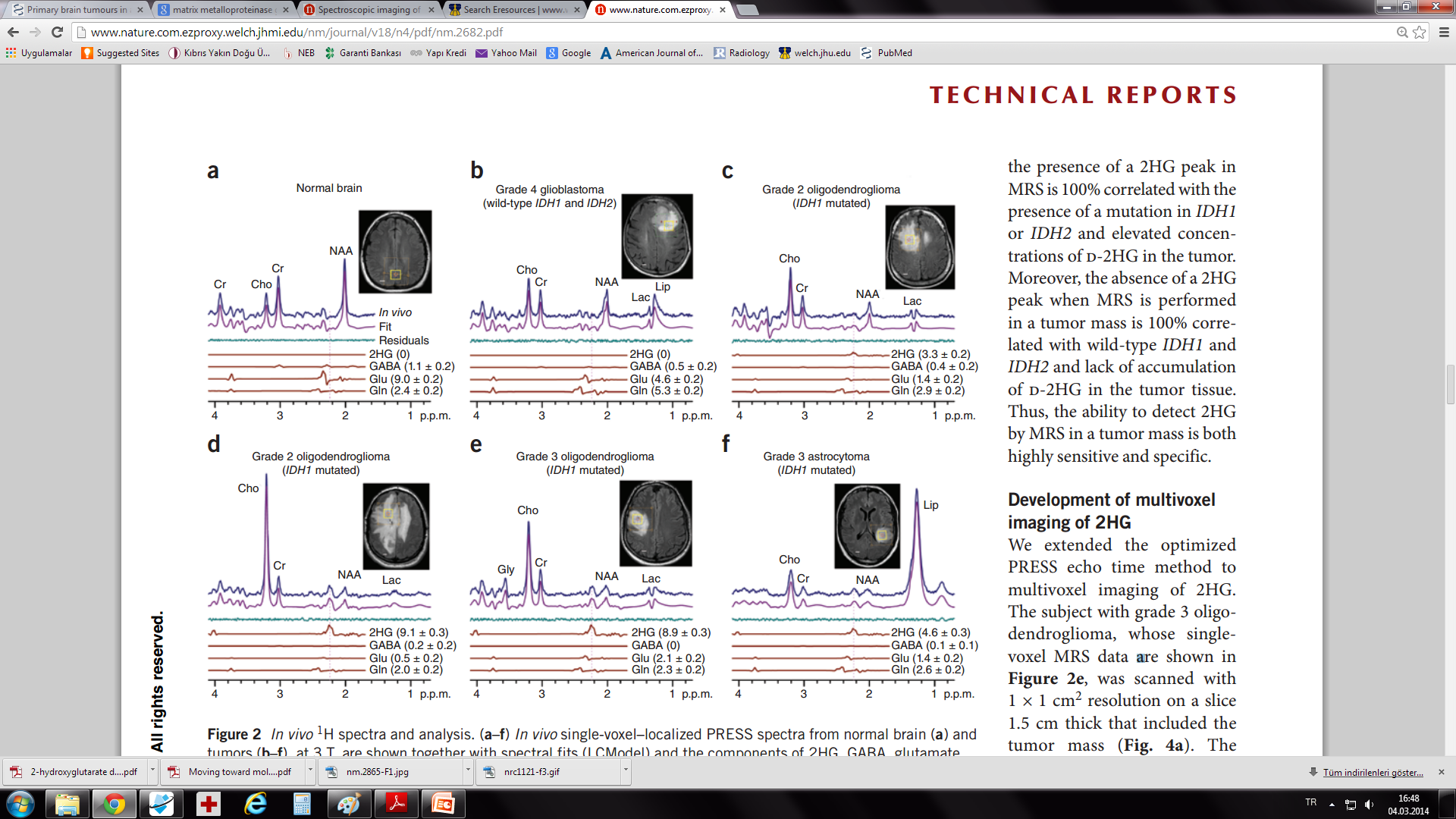Screen dimensions: 1456x819
Task: Open the Windows Start button
Action: tap(20, 804)
